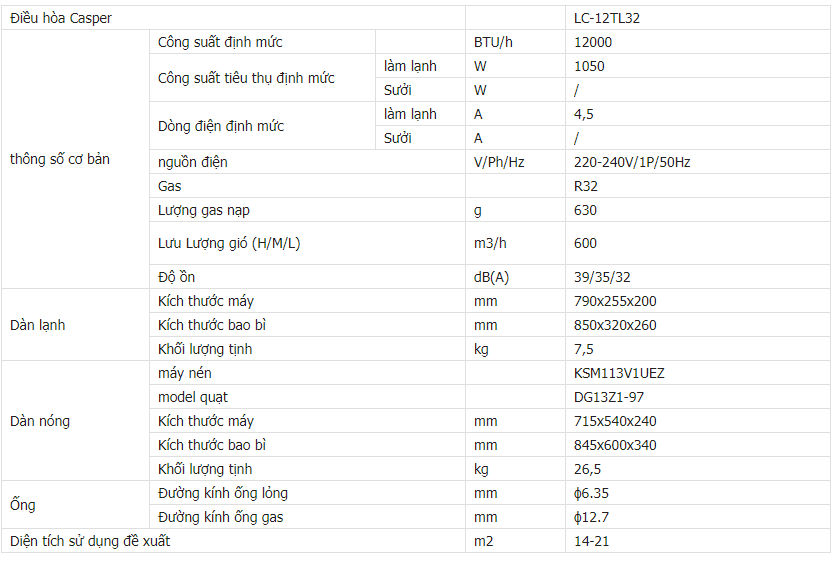The width and height of the screenshot is (834, 571).
Task: Click the 'Công suất định mức' label
Action: (220, 42)
